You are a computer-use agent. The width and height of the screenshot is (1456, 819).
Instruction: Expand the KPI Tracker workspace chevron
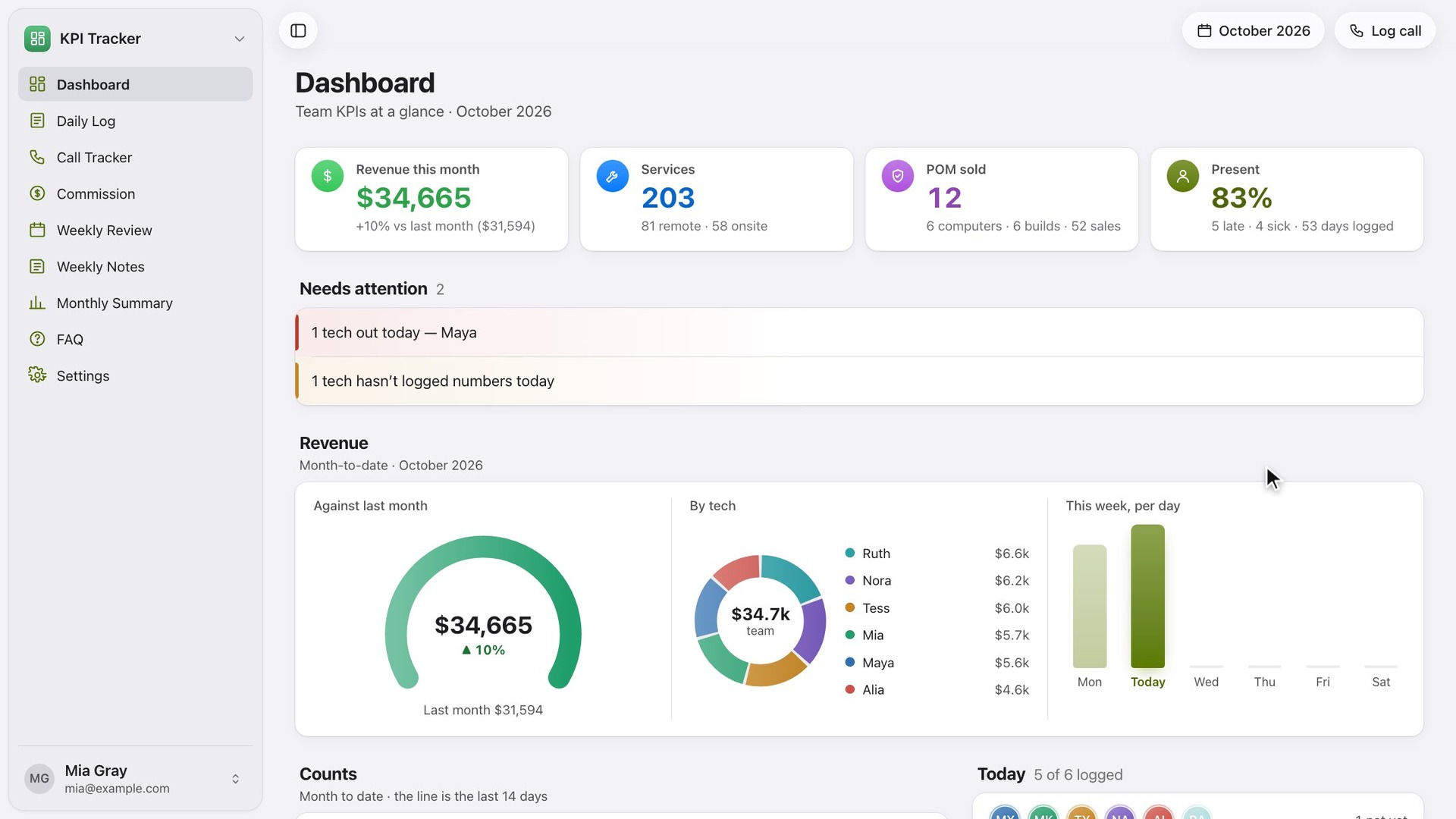tap(240, 39)
